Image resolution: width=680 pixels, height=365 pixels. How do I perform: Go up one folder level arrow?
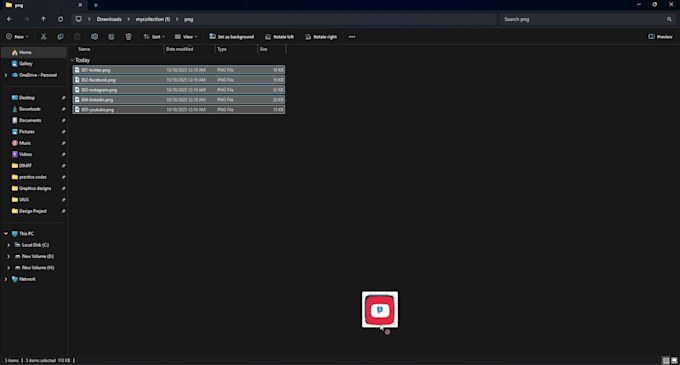coord(43,19)
